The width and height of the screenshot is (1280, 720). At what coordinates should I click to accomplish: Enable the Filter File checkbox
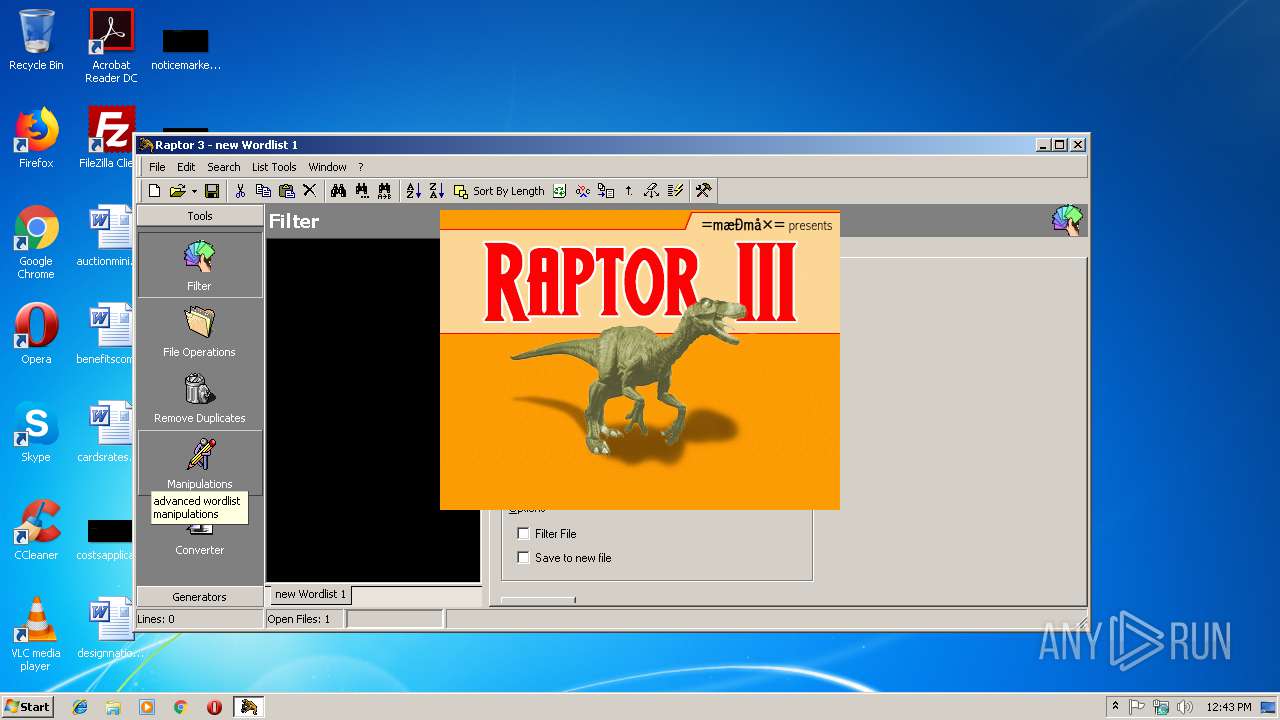[523, 534]
